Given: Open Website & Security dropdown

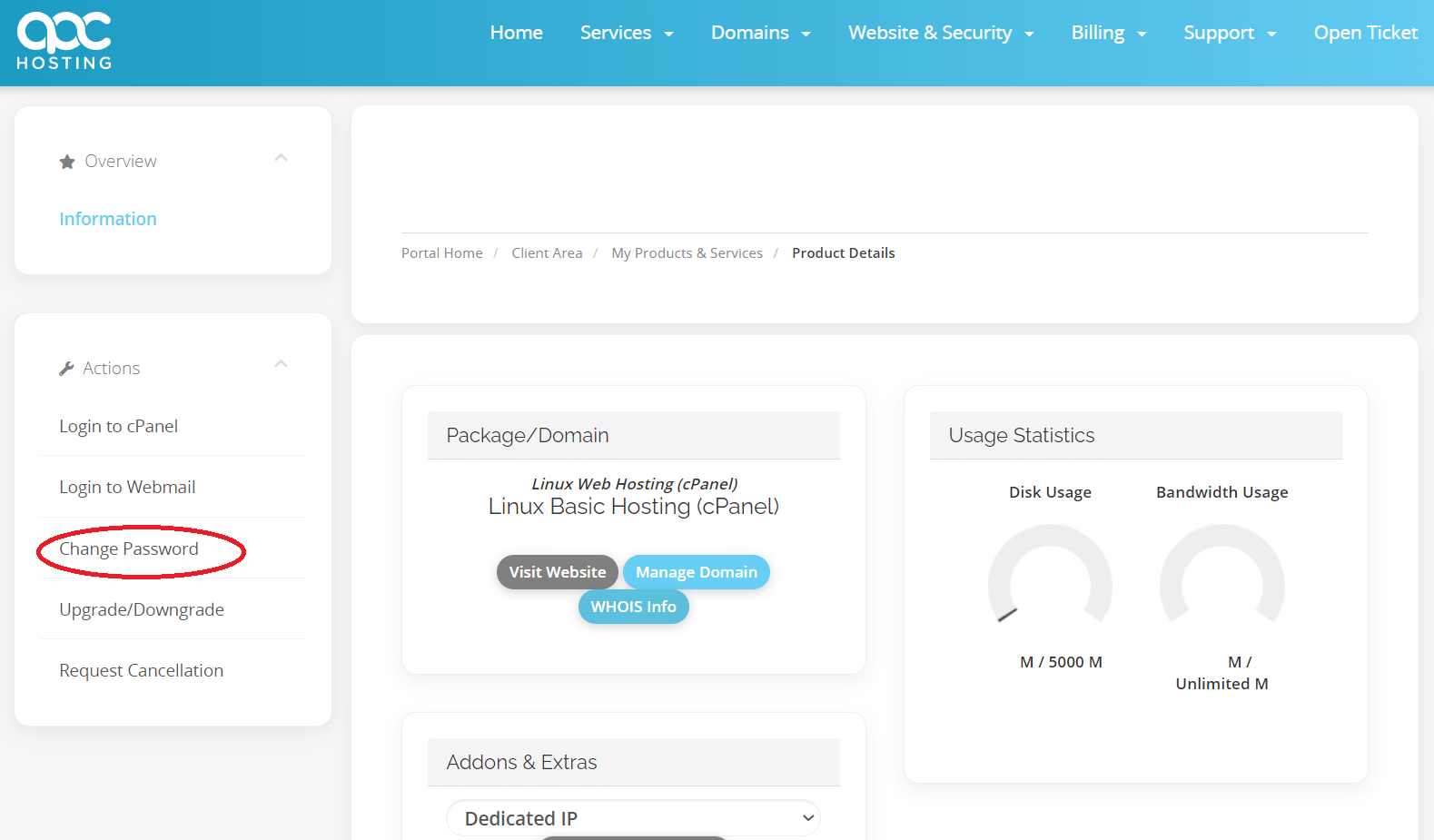Looking at the screenshot, I should pyautogui.click(x=941, y=33).
